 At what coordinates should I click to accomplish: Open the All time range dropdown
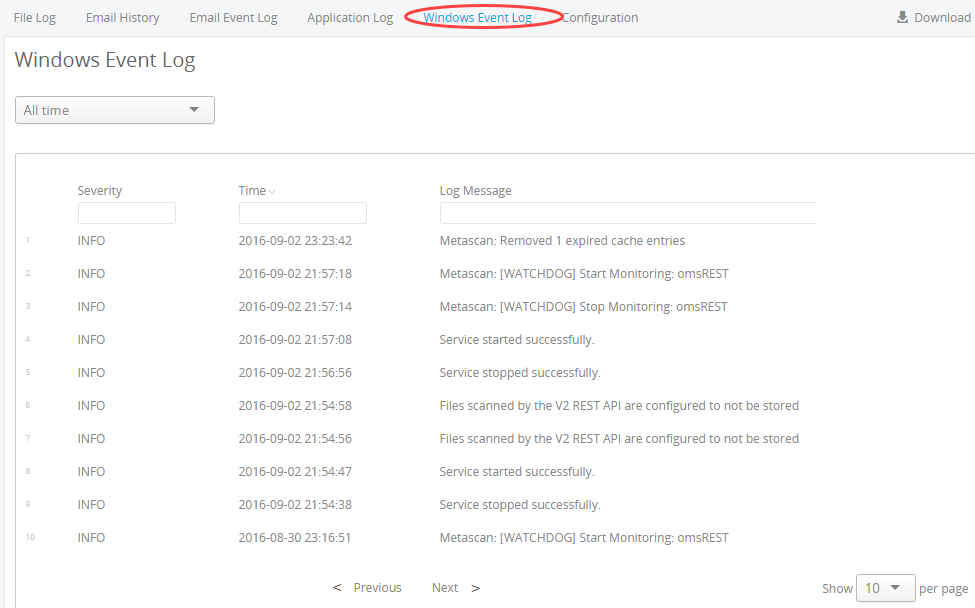(x=115, y=110)
